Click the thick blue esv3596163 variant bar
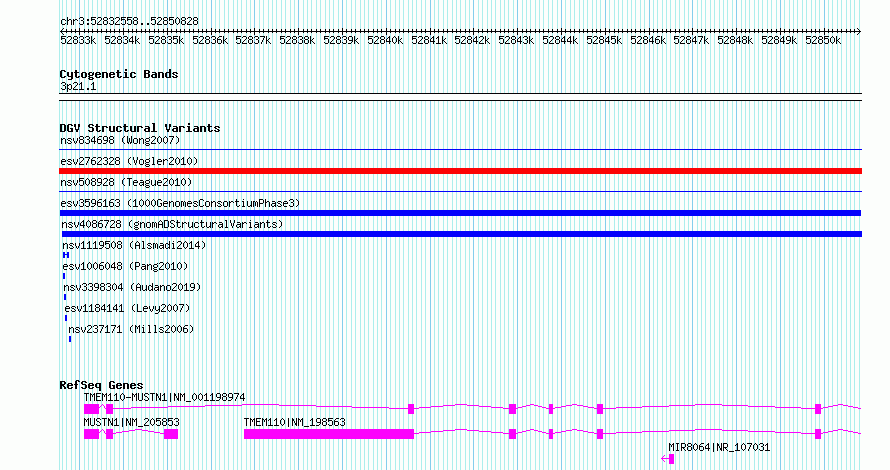This screenshot has width=890, height=470. 460,213
